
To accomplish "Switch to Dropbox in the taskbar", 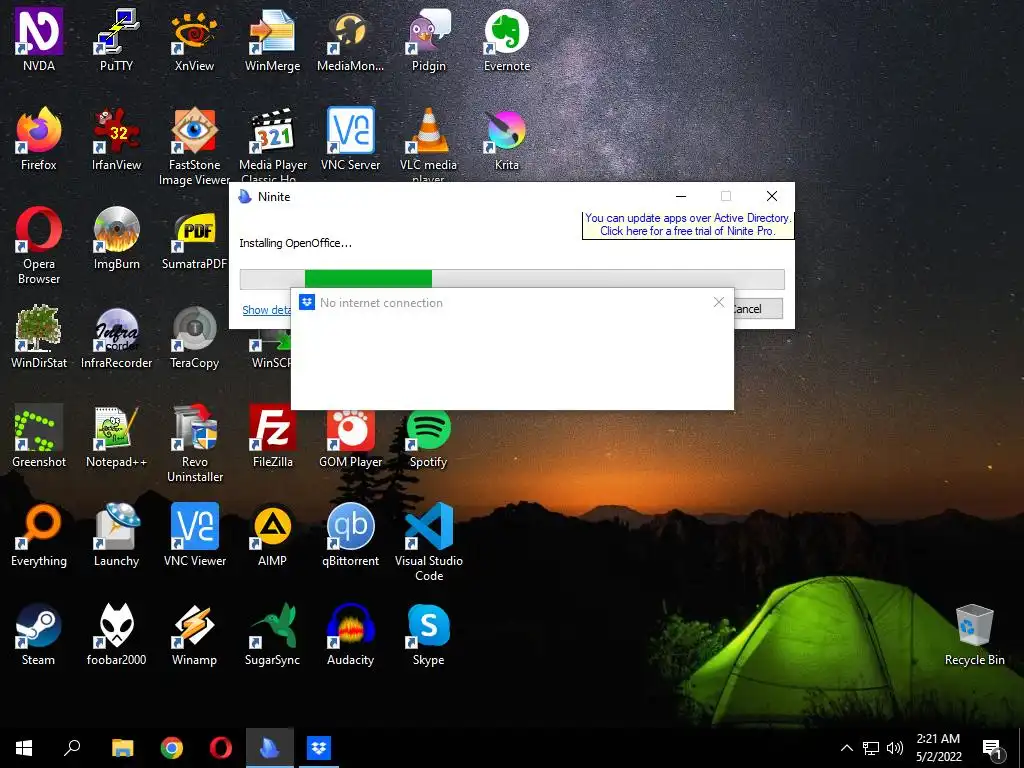I will (x=319, y=748).
